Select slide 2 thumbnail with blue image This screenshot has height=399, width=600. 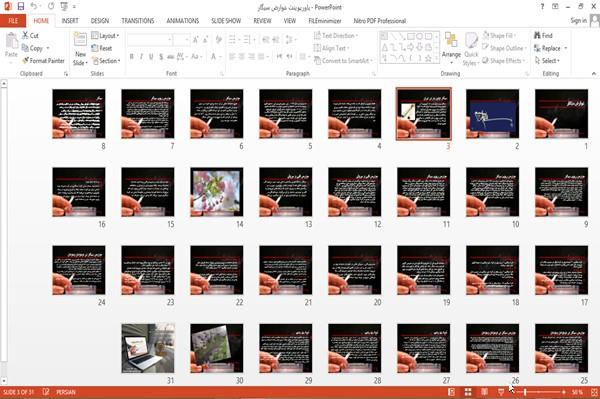(x=492, y=114)
